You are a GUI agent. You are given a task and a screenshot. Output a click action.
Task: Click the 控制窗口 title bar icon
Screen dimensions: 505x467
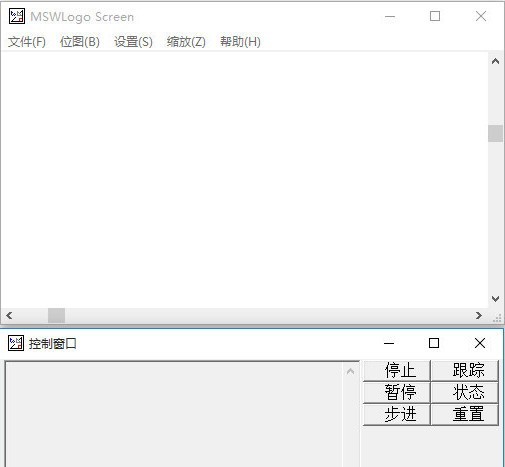(x=16, y=343)
